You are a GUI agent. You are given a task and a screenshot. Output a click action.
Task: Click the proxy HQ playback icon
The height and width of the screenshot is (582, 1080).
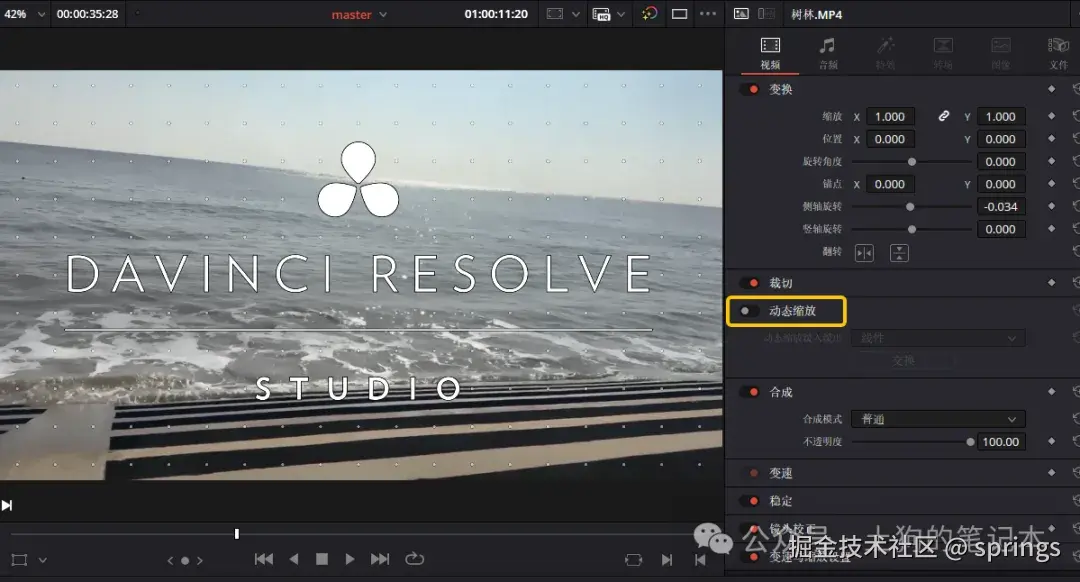601,14
